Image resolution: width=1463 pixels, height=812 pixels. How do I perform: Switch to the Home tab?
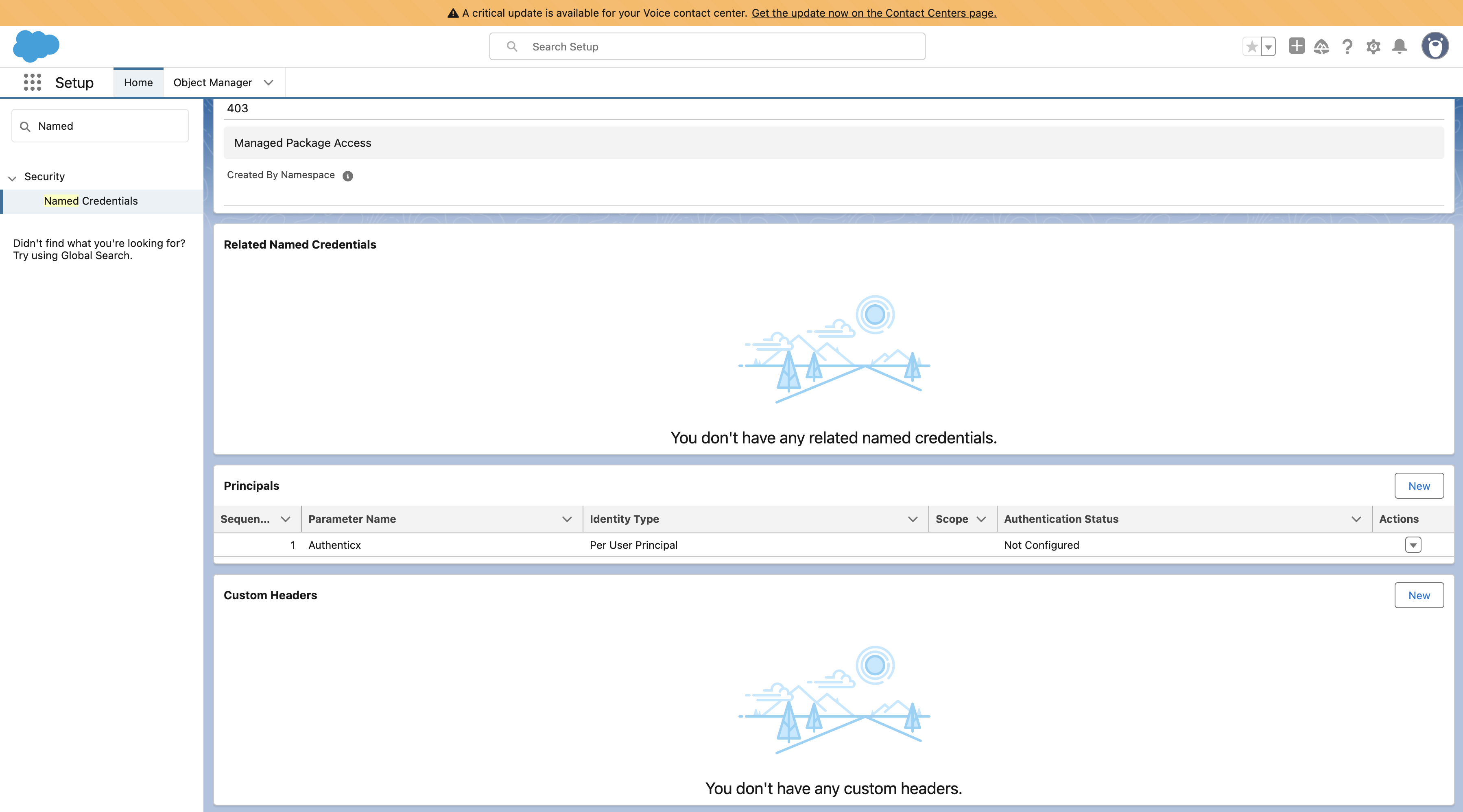click(x=138, y=82)
